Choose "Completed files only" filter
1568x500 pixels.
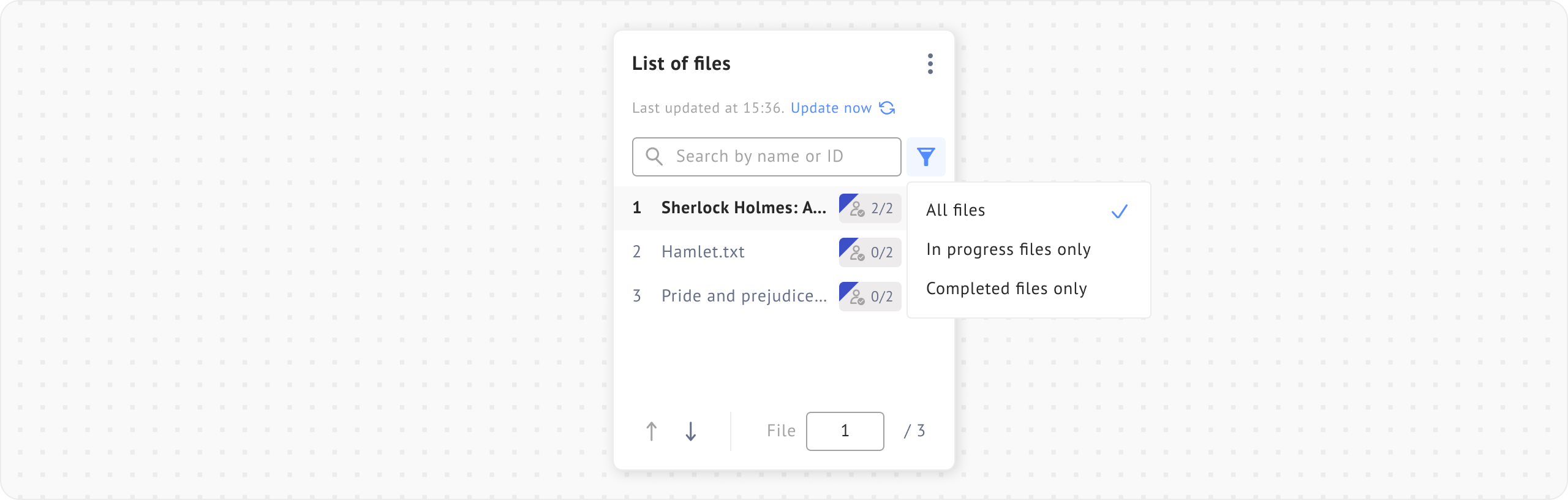coord(1006,289)
